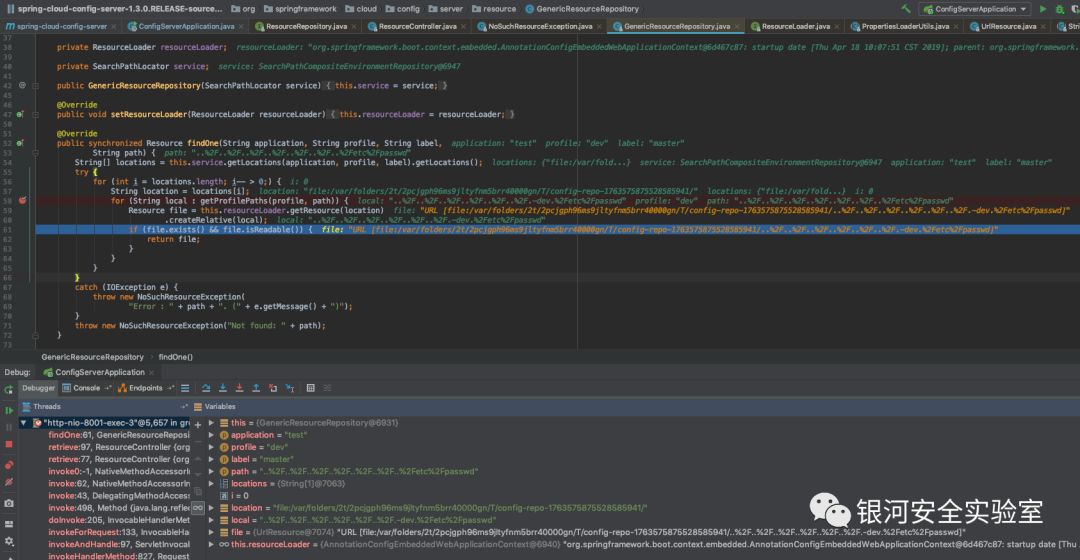Image resolution: width=1080 pixels, height=560 pixels.
Task: Select the doInvoke:205 stack frame
Action: coord(118,520)
